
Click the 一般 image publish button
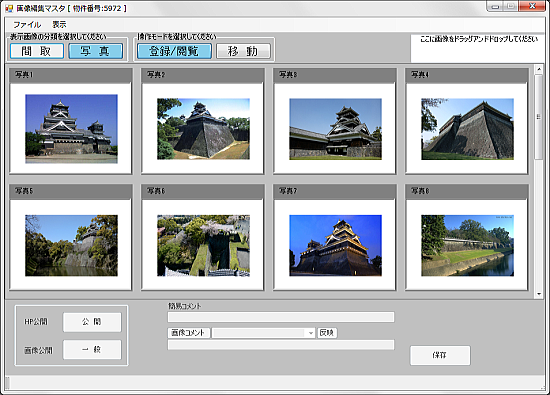[92, 349]
